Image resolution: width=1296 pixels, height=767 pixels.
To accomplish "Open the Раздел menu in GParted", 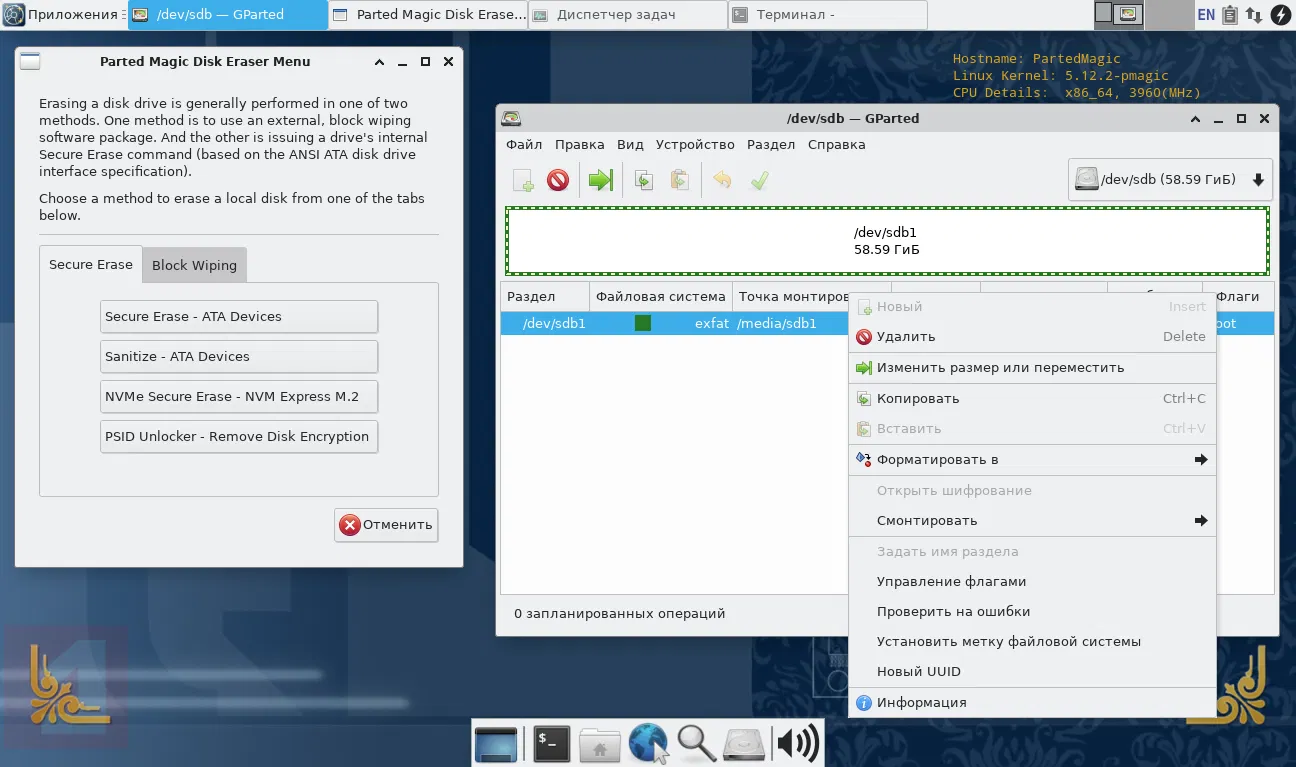I will (x=771, y=144).
